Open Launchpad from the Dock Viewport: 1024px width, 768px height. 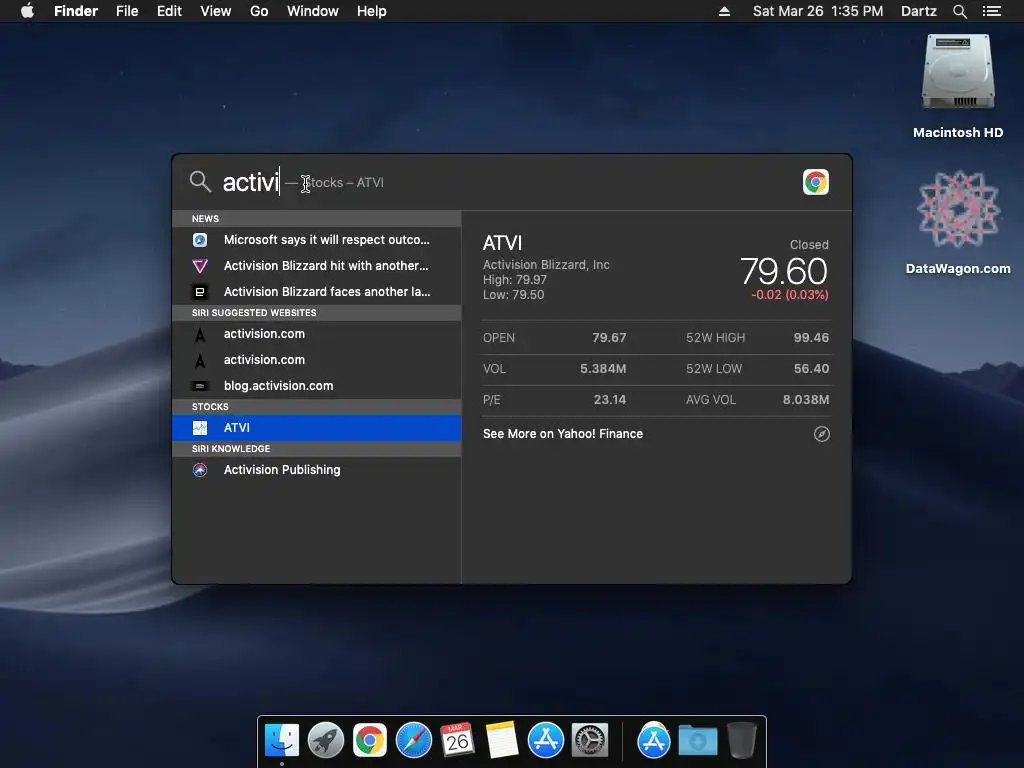[x=325, y=741]
